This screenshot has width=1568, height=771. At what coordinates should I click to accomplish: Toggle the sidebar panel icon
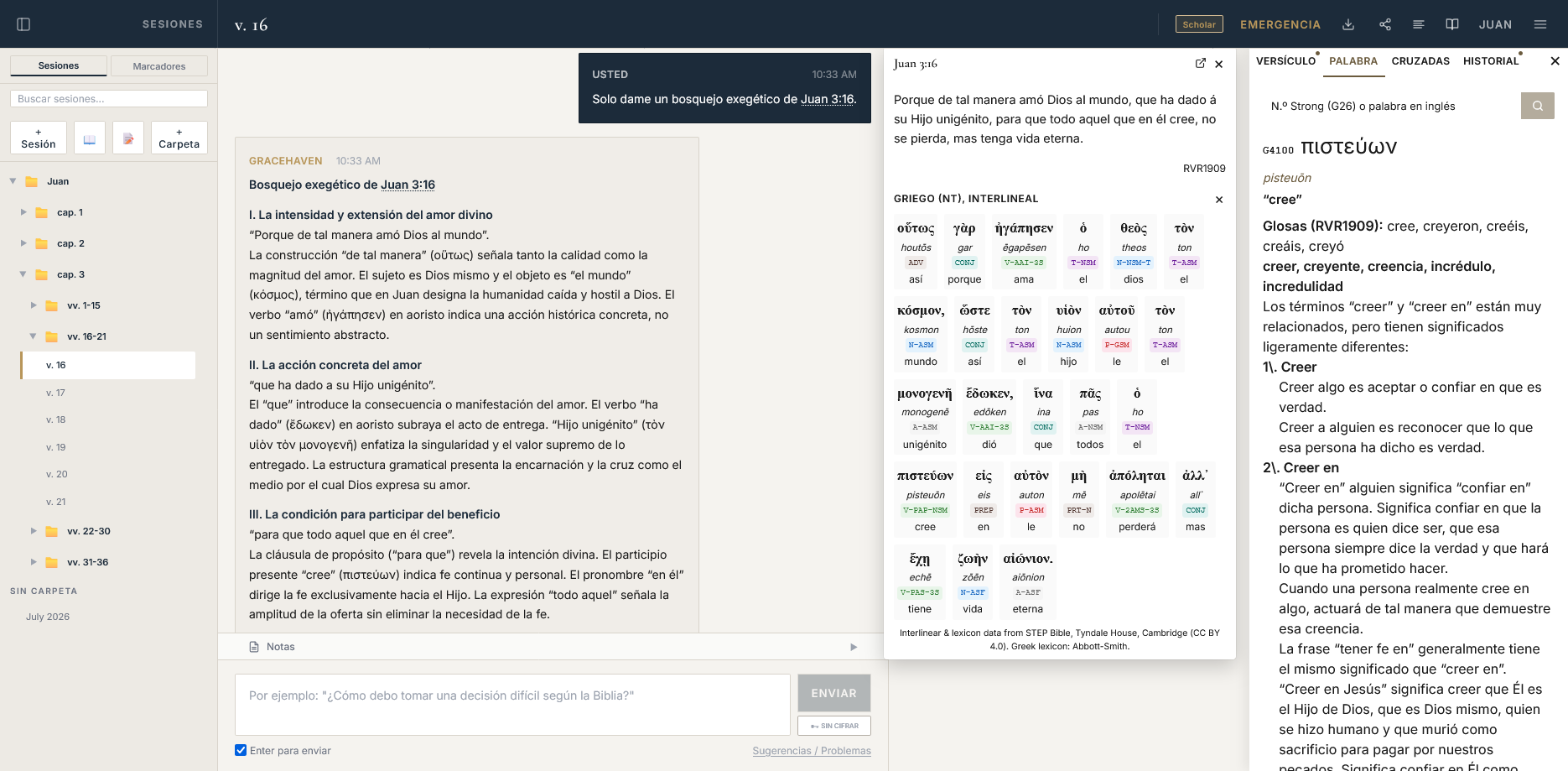(x=23, y=24)
